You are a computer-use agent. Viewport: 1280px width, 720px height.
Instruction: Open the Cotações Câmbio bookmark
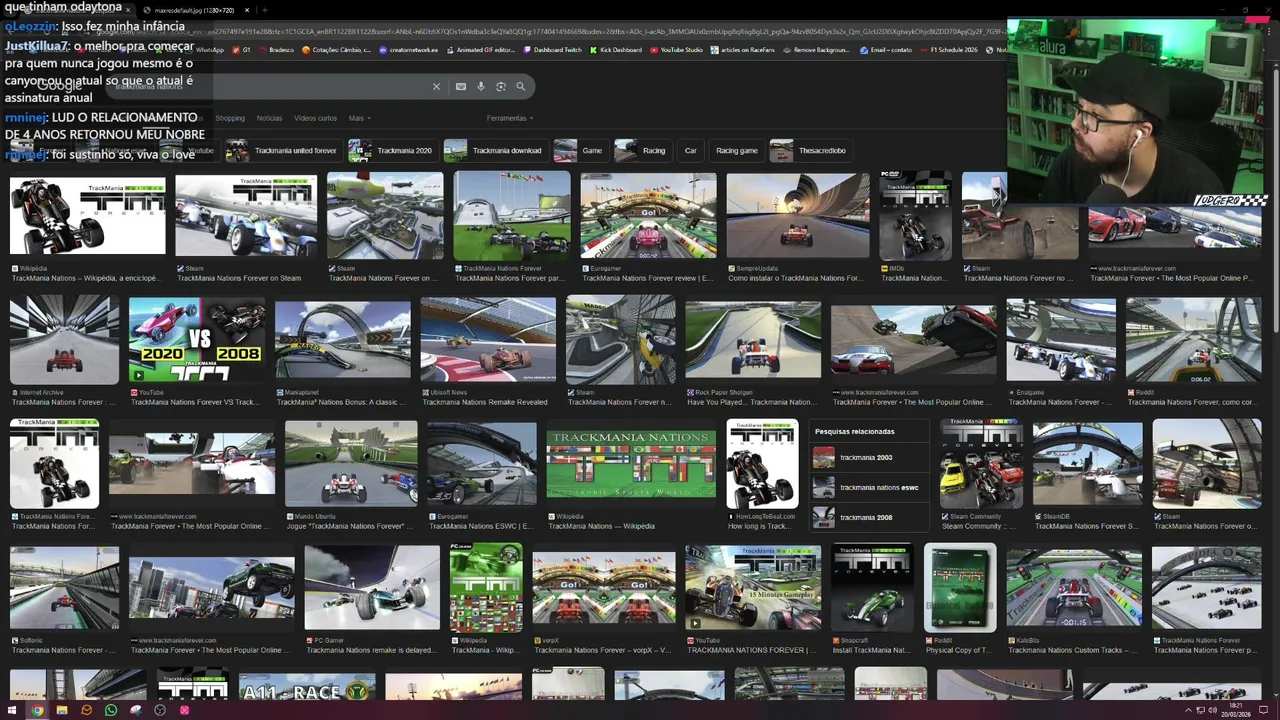click(x=334, y=49)
